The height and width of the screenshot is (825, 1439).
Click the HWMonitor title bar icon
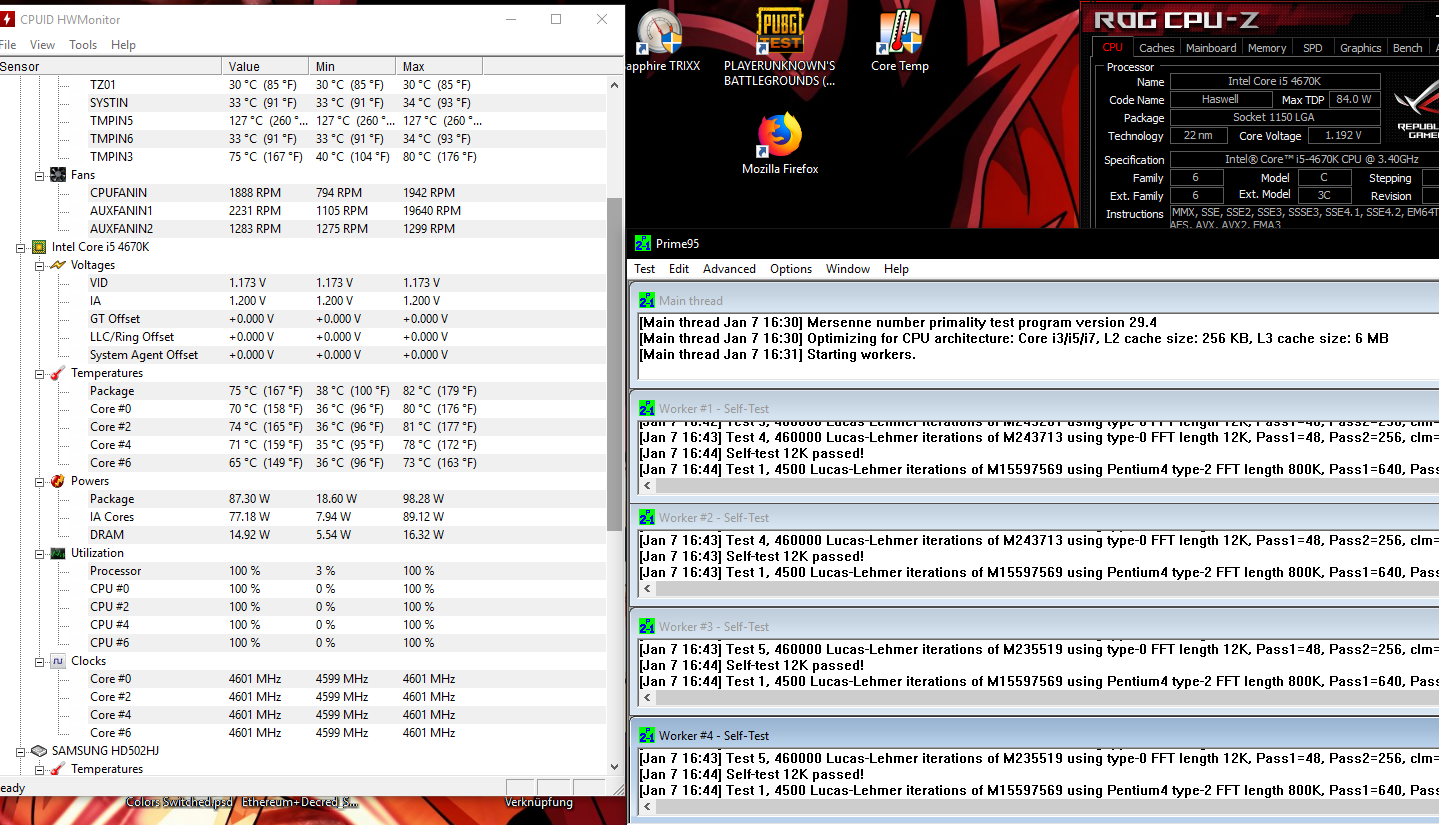[x=8, y=19]
